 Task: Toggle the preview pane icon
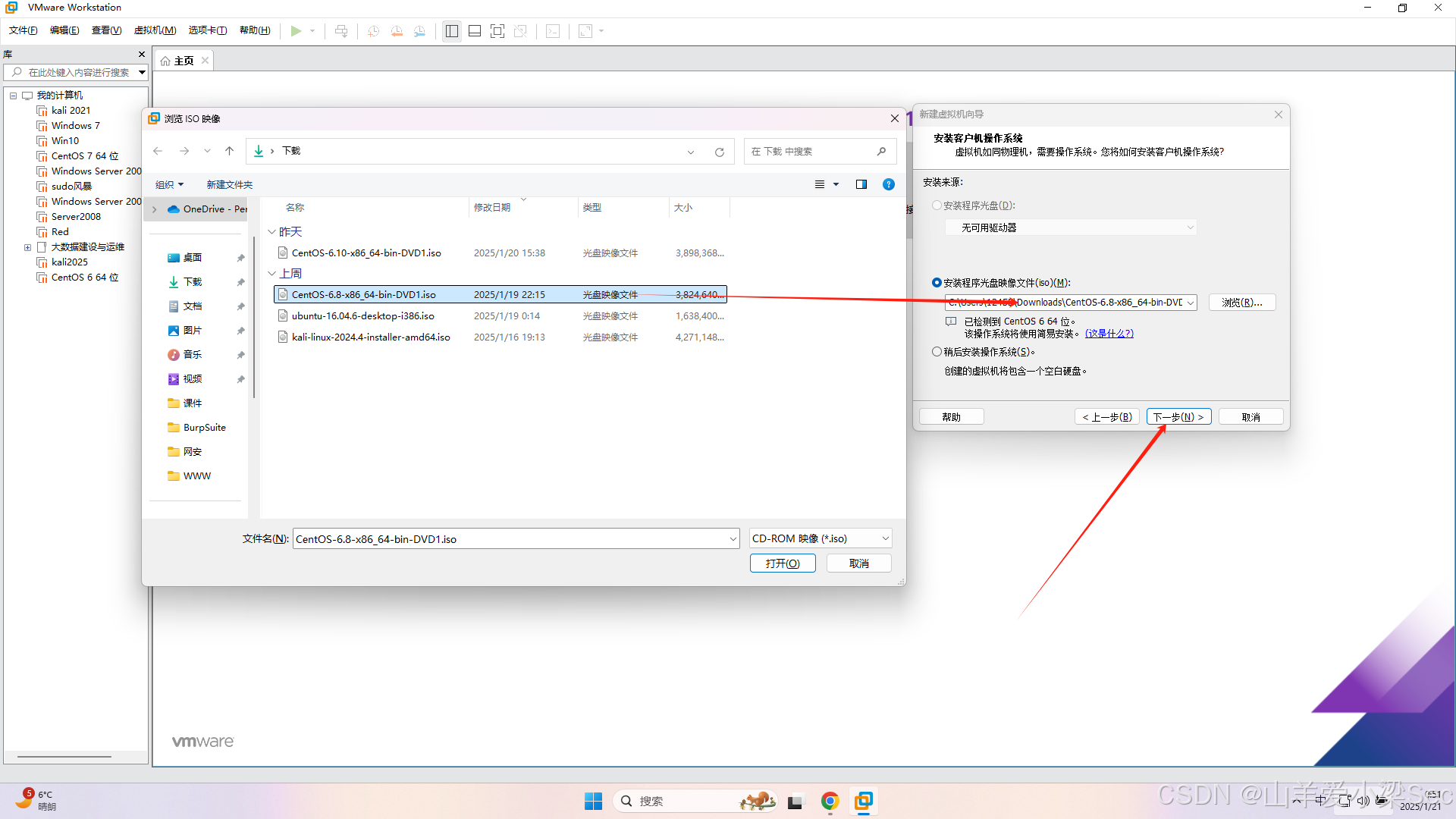861,184
